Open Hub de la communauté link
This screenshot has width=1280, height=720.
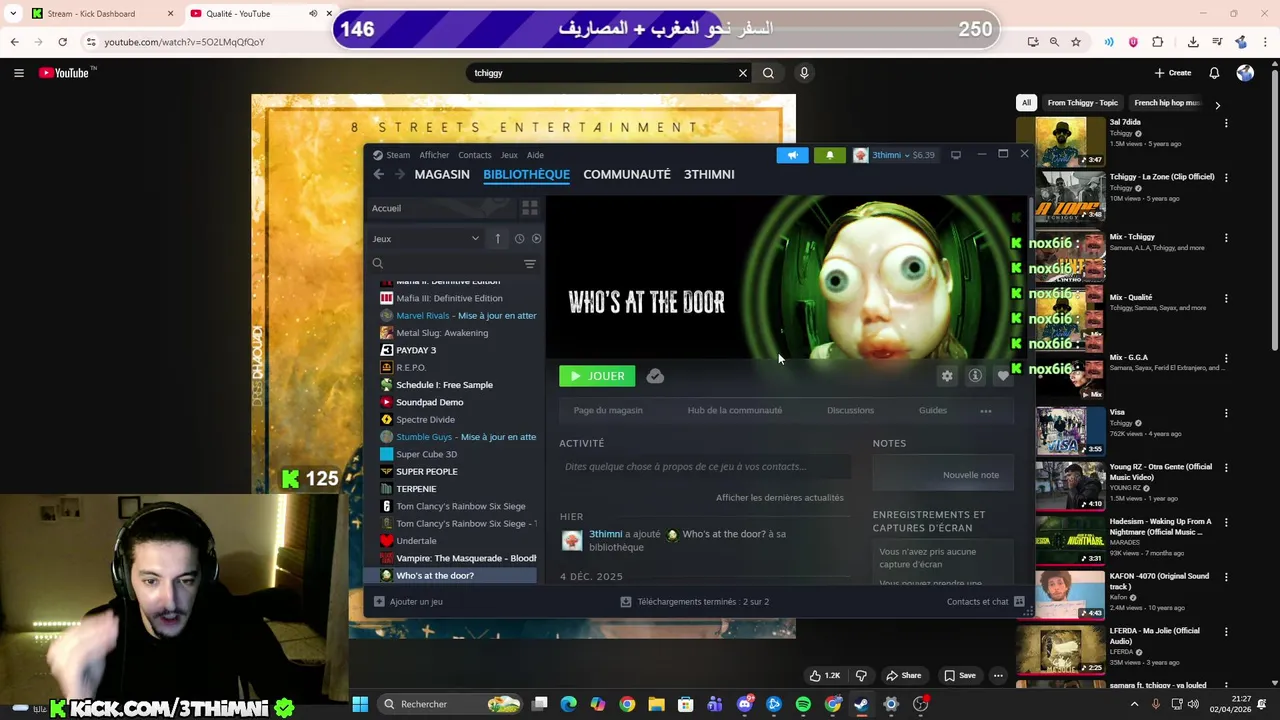click(735, 410)
